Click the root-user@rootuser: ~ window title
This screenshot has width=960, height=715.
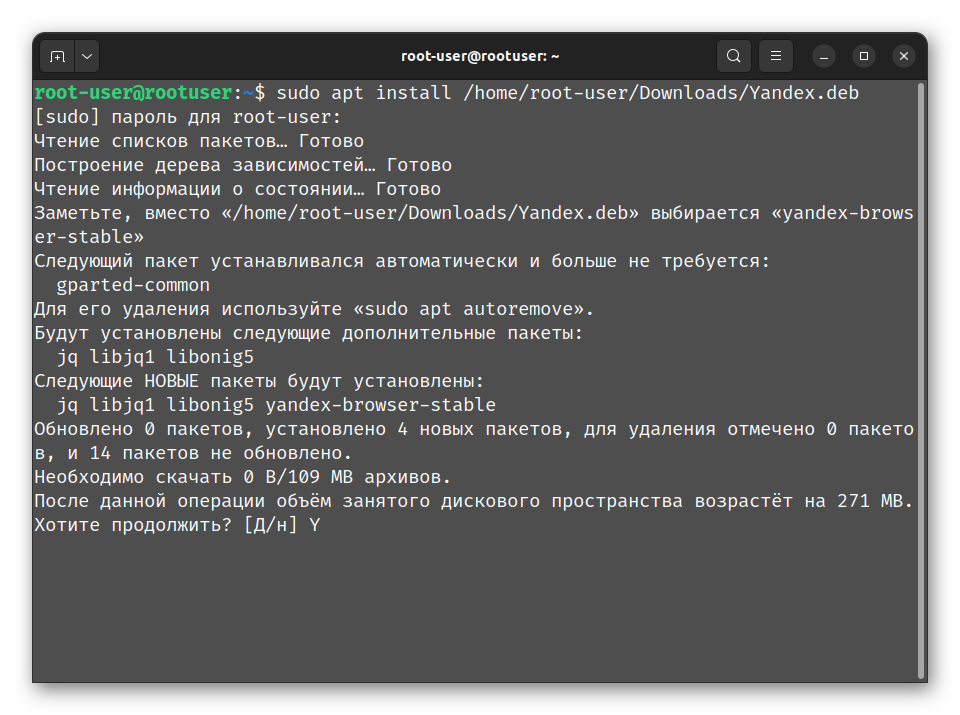(x=480, y=56)
